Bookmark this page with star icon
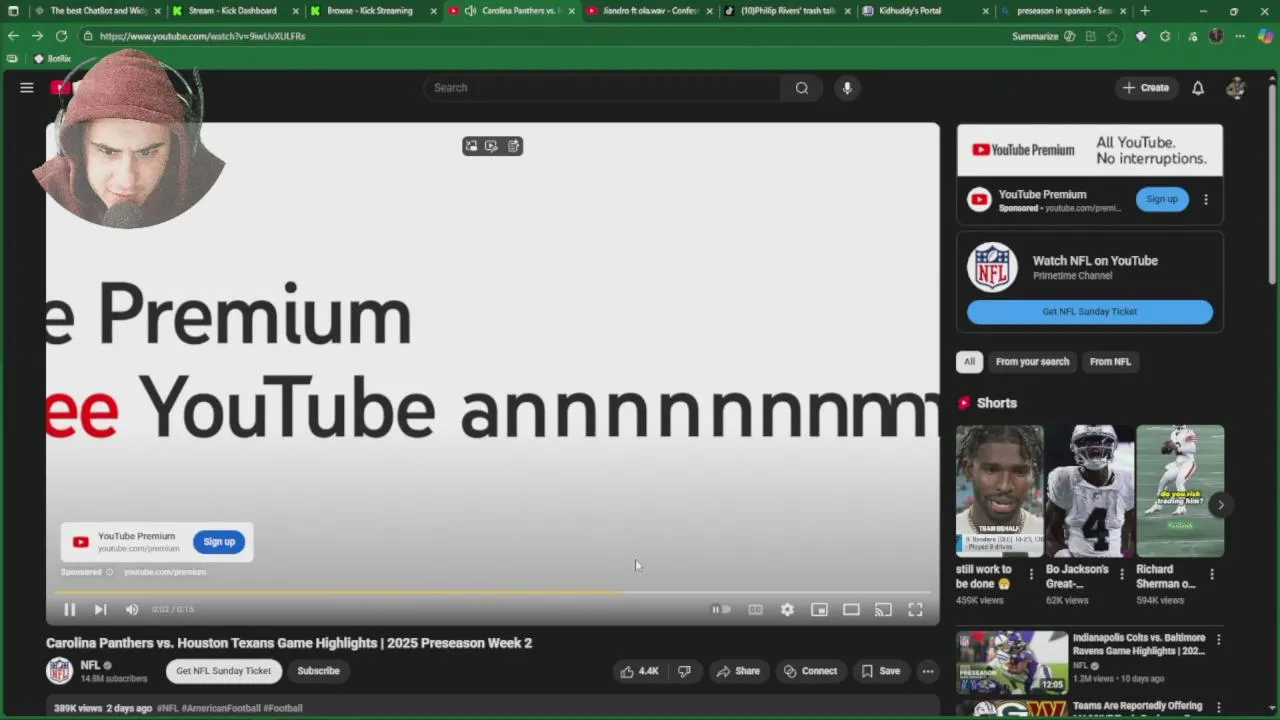 1112,36
